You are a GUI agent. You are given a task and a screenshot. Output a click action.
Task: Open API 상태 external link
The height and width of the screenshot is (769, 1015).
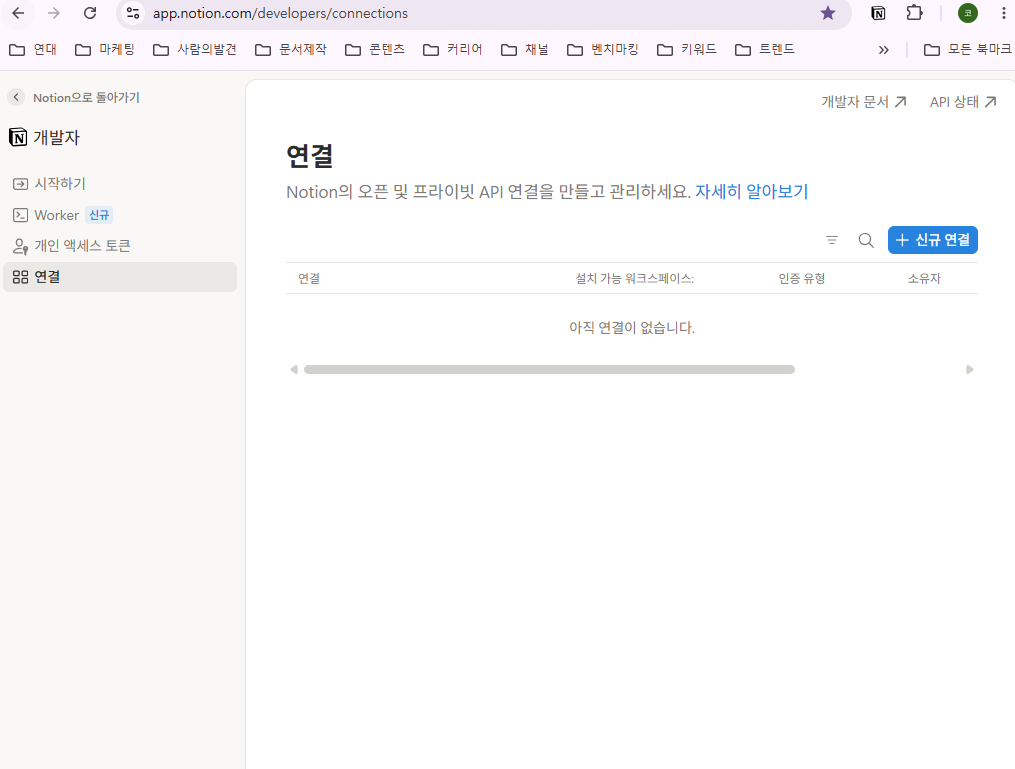[x=963, y=102]
